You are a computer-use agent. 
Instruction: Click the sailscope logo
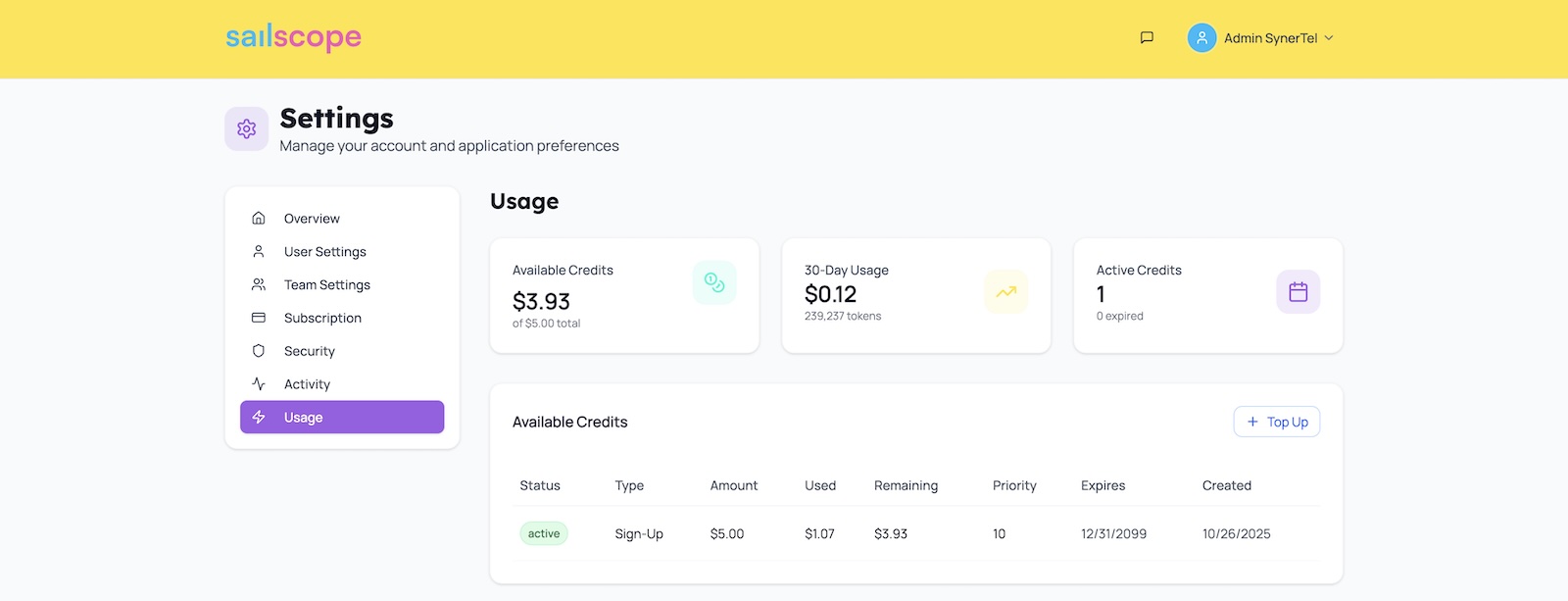coord(293,37)
